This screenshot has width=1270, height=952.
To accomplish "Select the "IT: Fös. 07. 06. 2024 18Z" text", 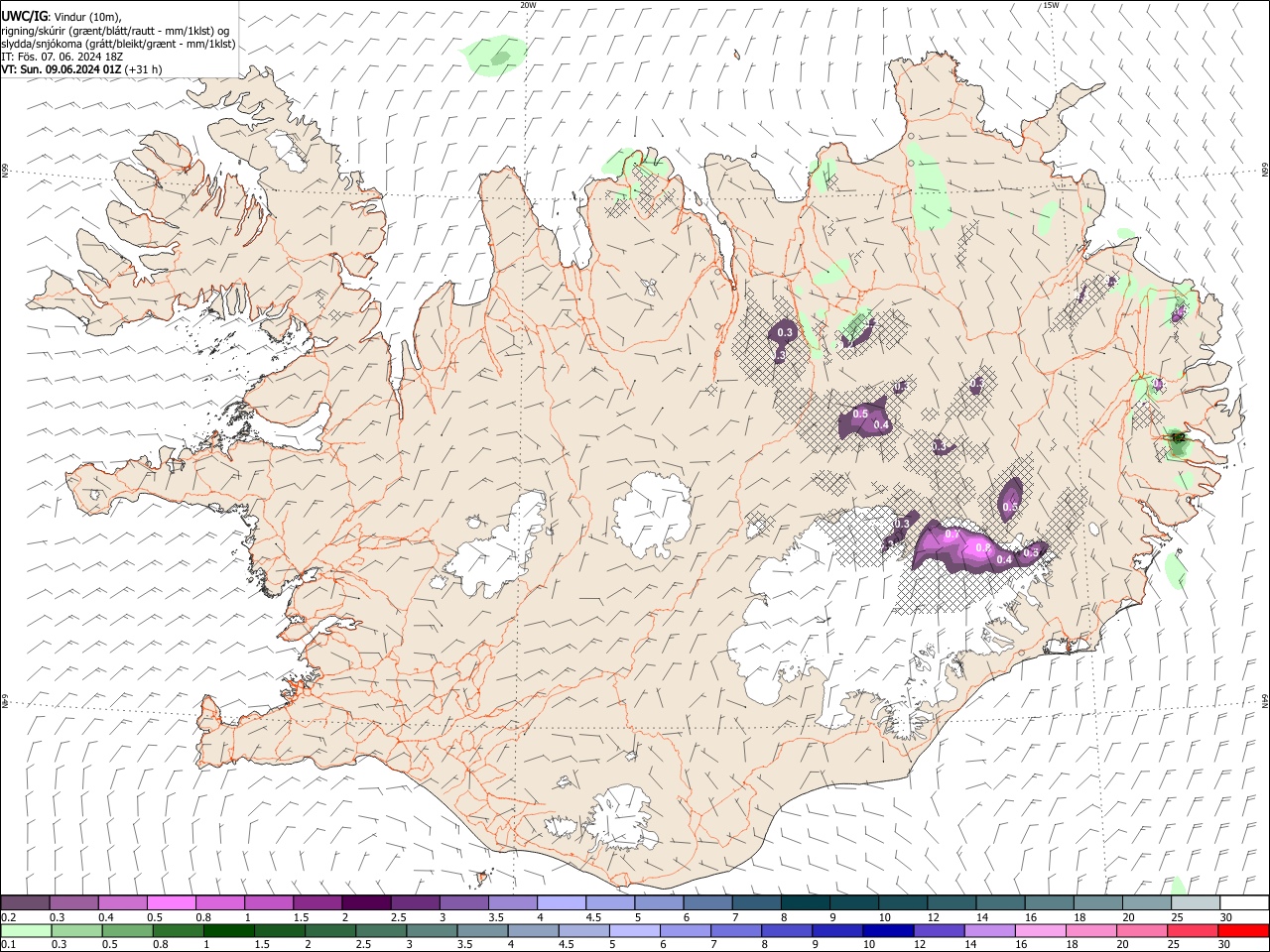I will click(62, 57).
